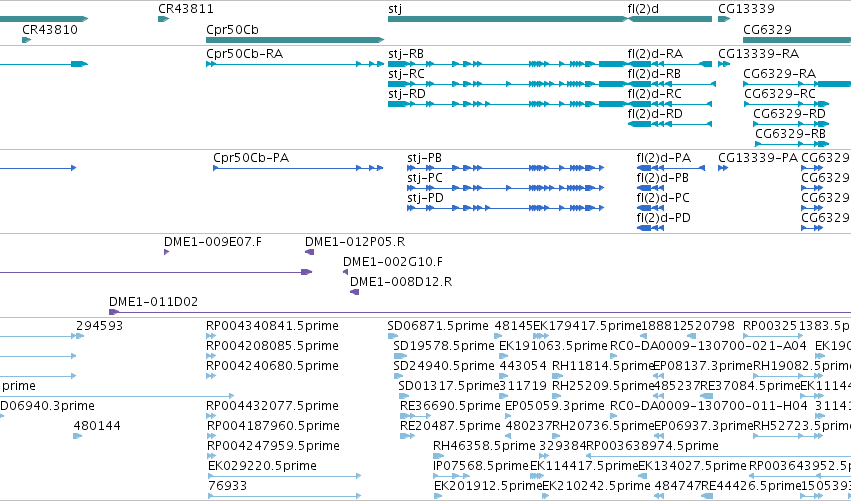Select the RE20487.5prime EST label
Image resolution: width=851 pixels, height=501 pixels.
point(450,426)
